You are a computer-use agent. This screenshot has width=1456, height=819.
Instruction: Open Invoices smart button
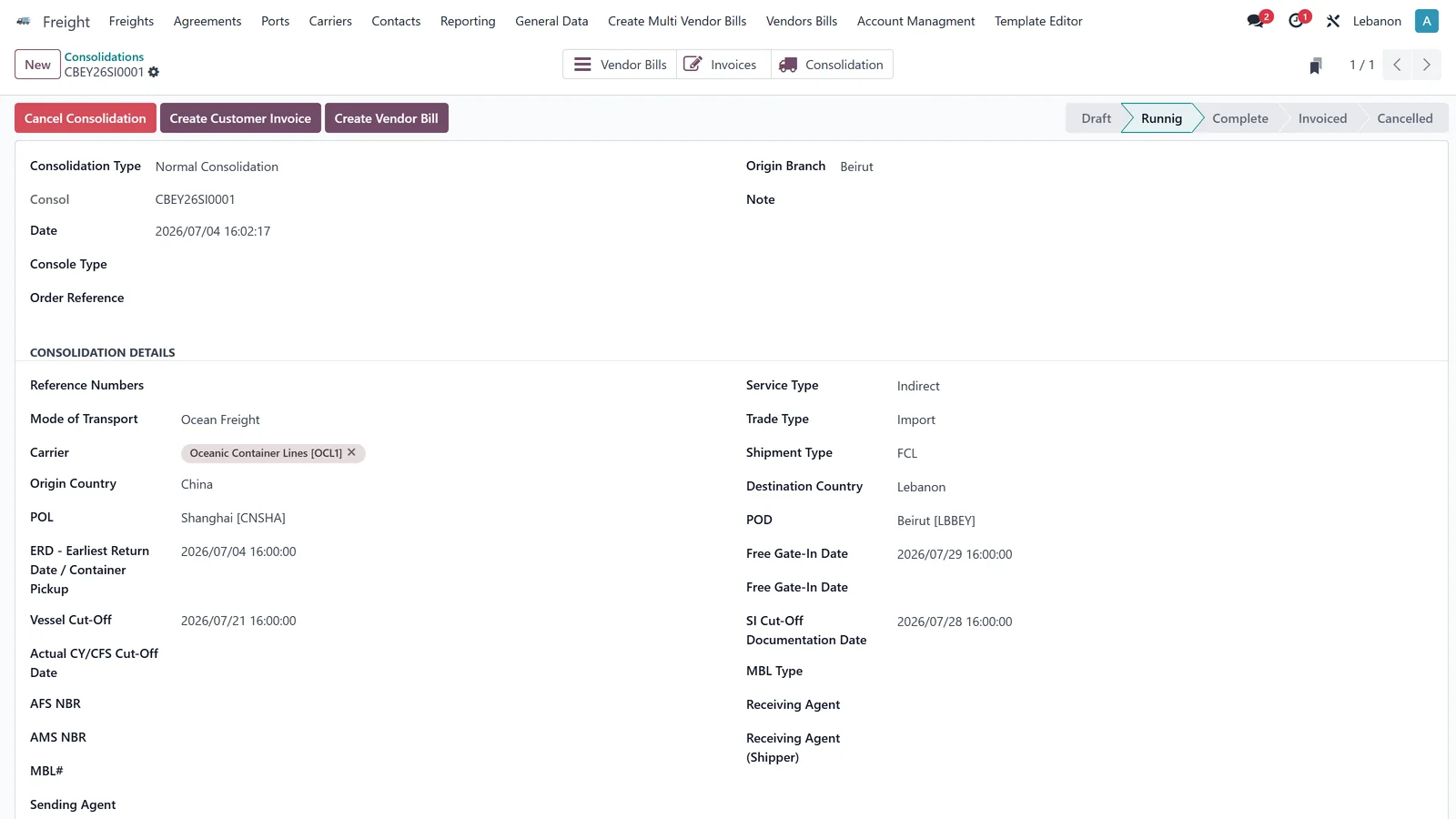coord(723,65)
